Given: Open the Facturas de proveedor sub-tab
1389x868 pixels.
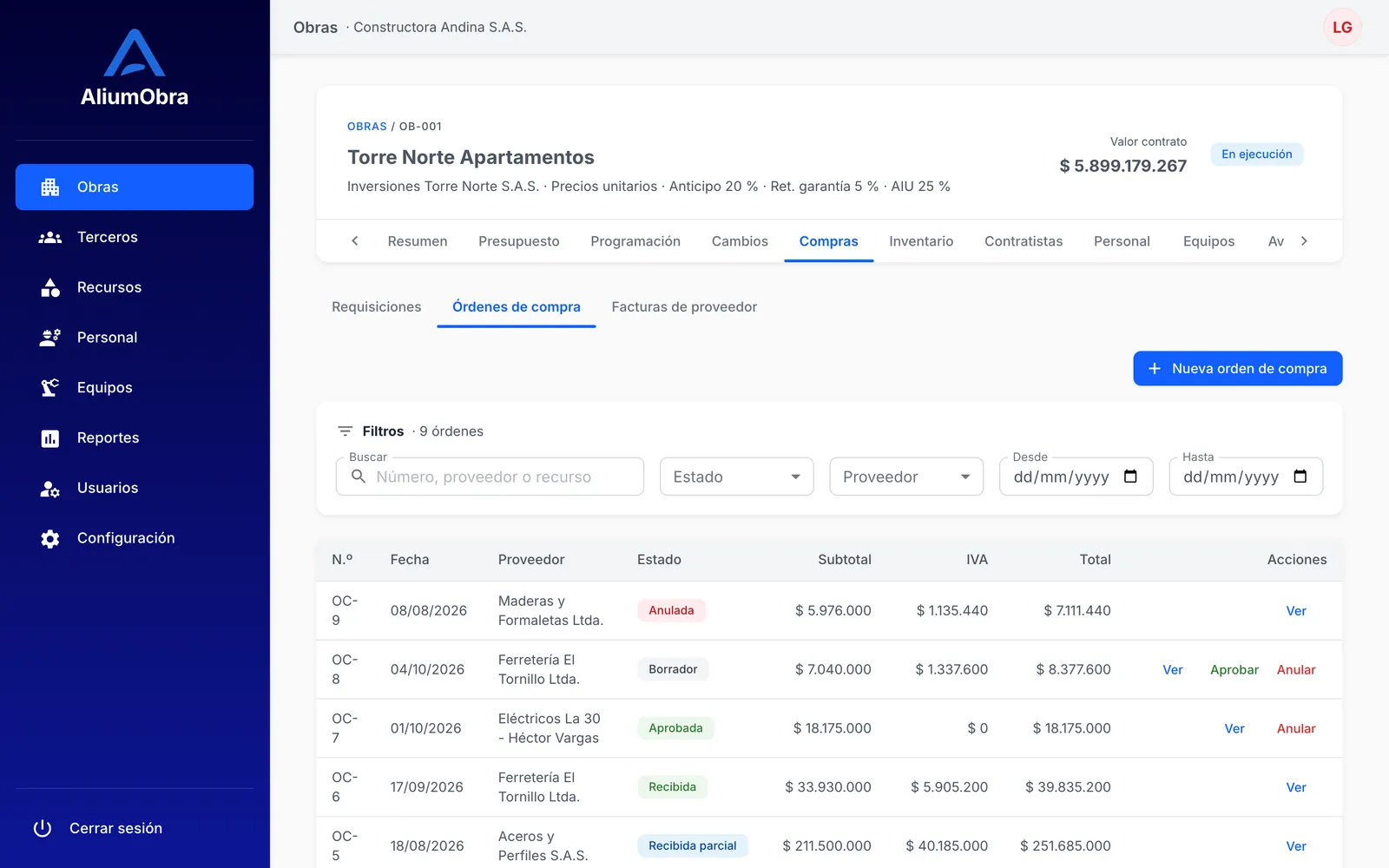Looking at the screenshot, I should [684, 307].
